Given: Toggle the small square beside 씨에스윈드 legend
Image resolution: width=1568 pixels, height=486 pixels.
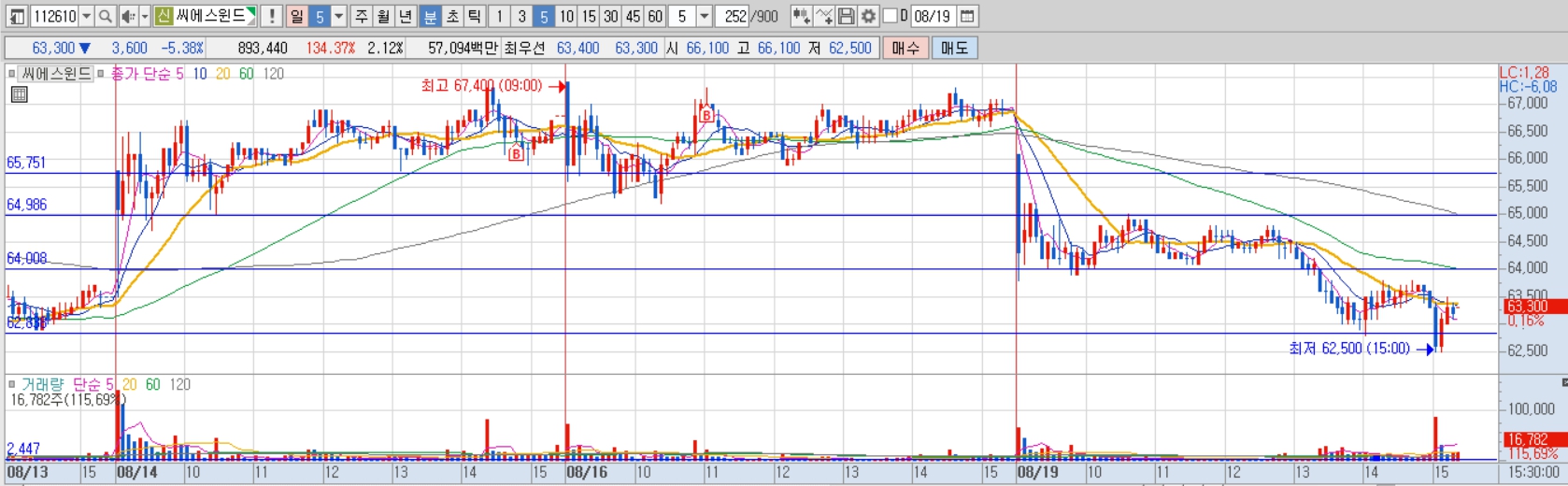Looking at the screenshot, I should click(x=12, y=73).
